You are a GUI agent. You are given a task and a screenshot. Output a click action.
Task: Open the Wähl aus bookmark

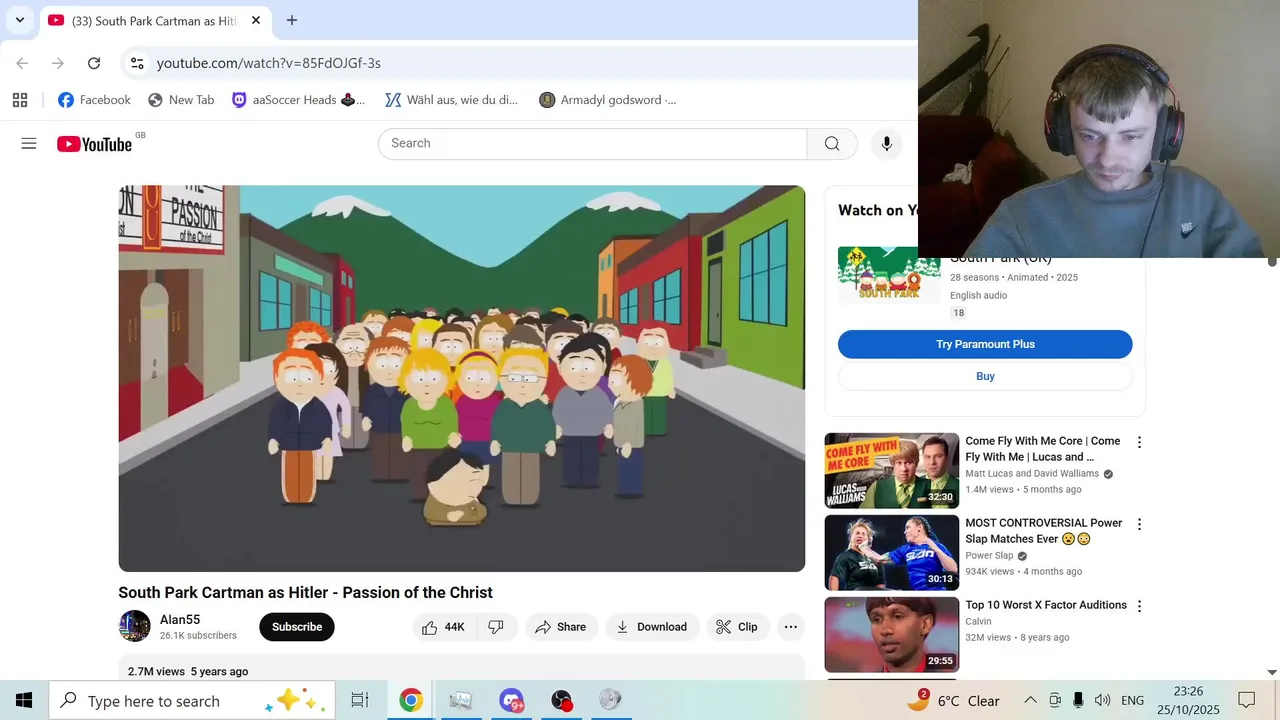pos(452,100)
